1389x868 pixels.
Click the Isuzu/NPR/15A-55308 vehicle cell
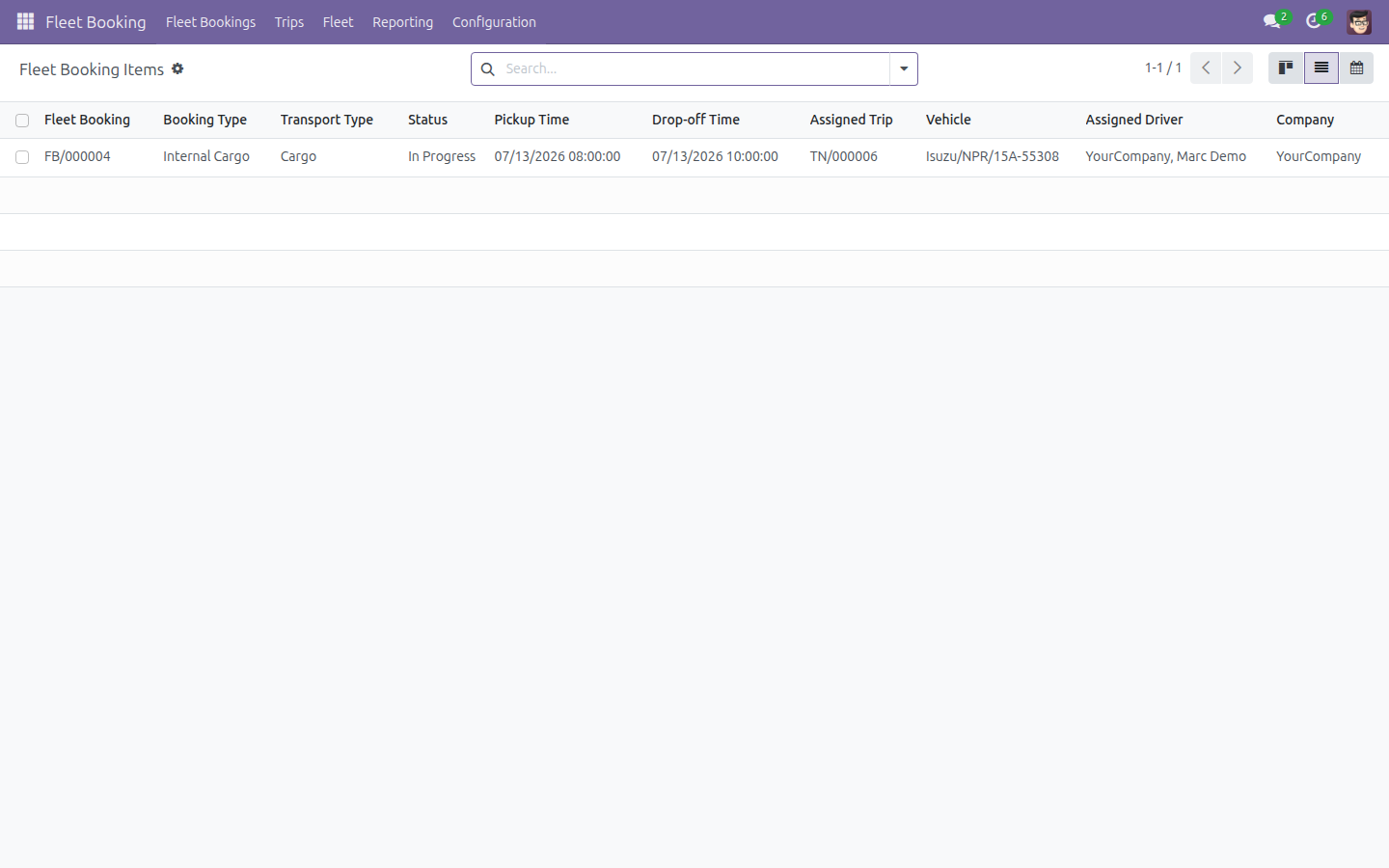(993, 156)
